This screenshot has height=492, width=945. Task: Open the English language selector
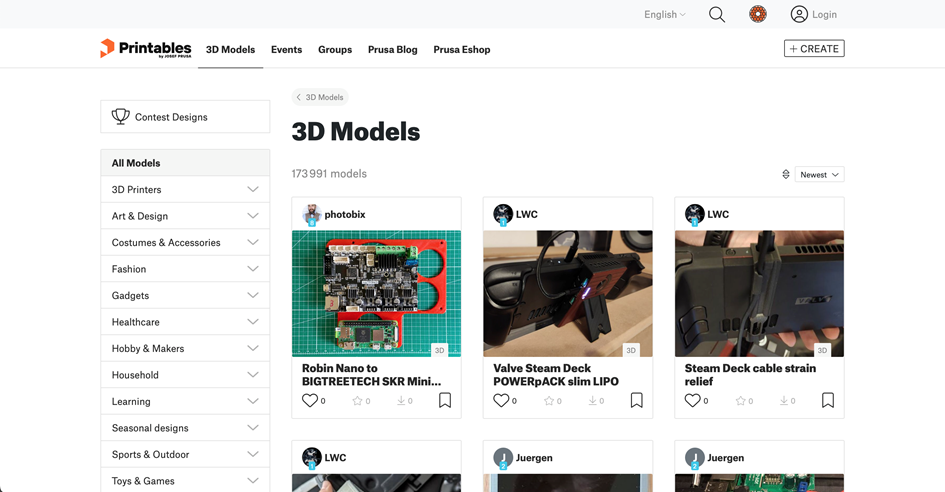(x=665, y=15)
